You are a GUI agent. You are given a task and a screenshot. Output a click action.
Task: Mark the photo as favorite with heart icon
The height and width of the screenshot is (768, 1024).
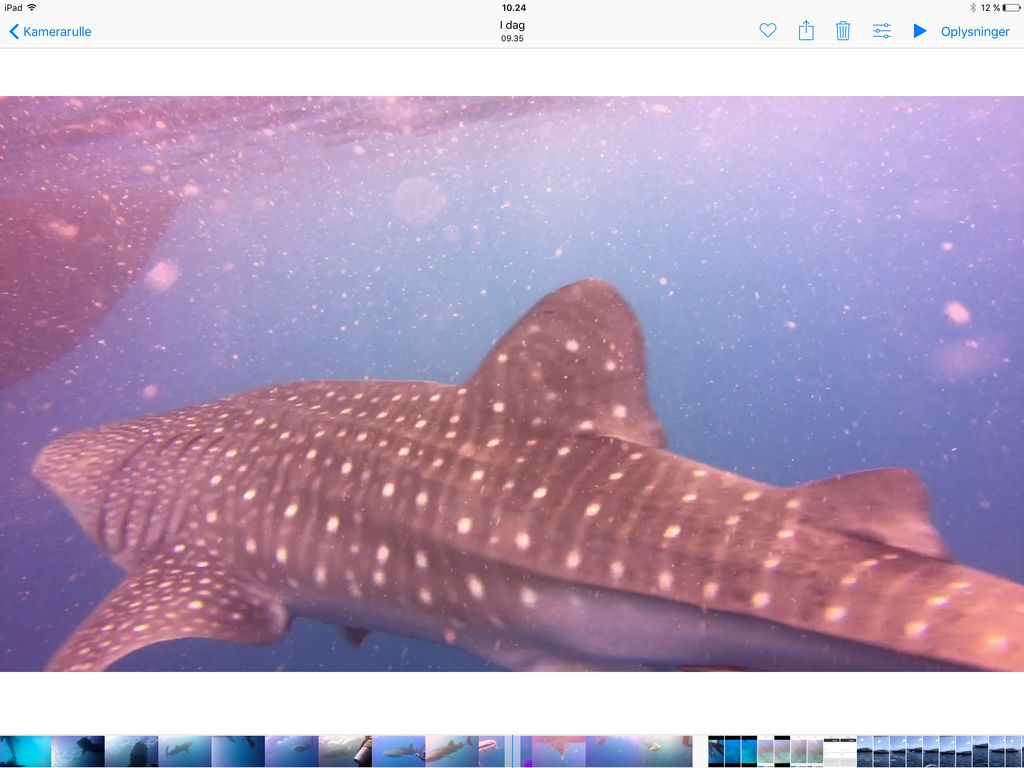pyautogui.click(x=768, y=31)
